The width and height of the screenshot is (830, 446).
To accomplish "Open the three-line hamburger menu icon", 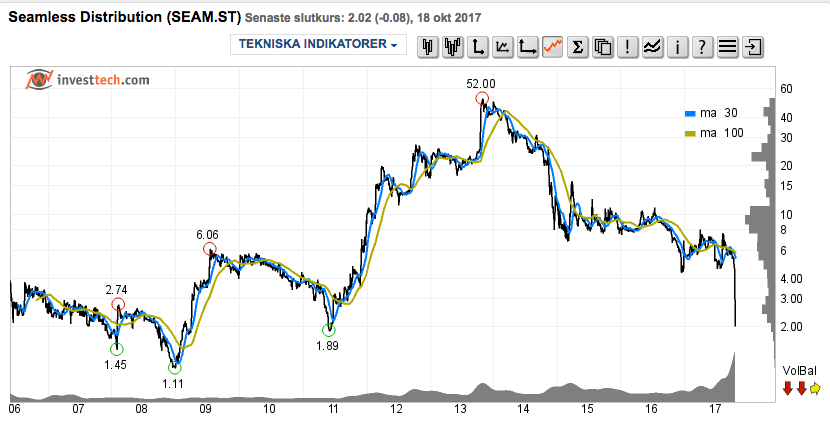I will pyautogui.click(x=727, y=47).
